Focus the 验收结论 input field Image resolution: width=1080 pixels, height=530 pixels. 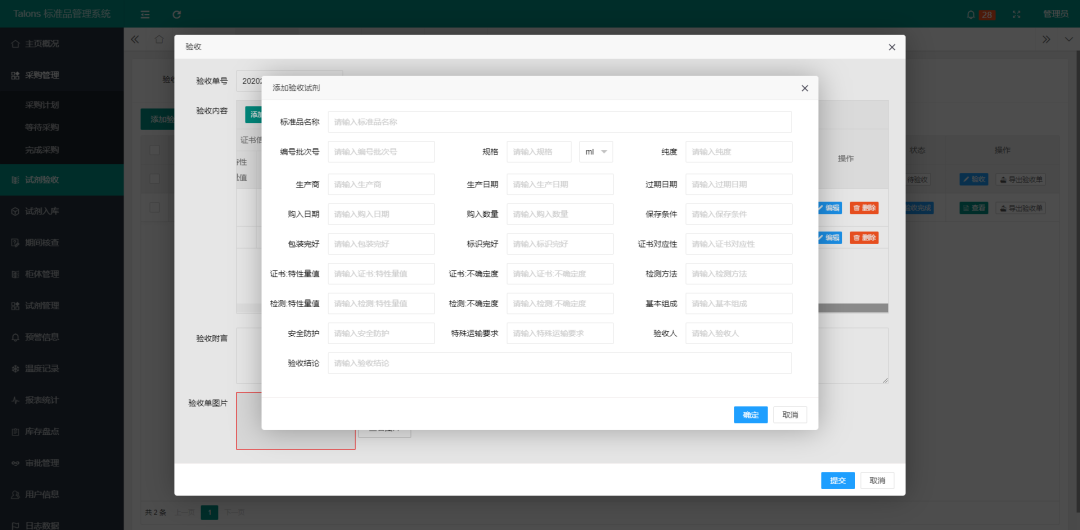point(559,363)
